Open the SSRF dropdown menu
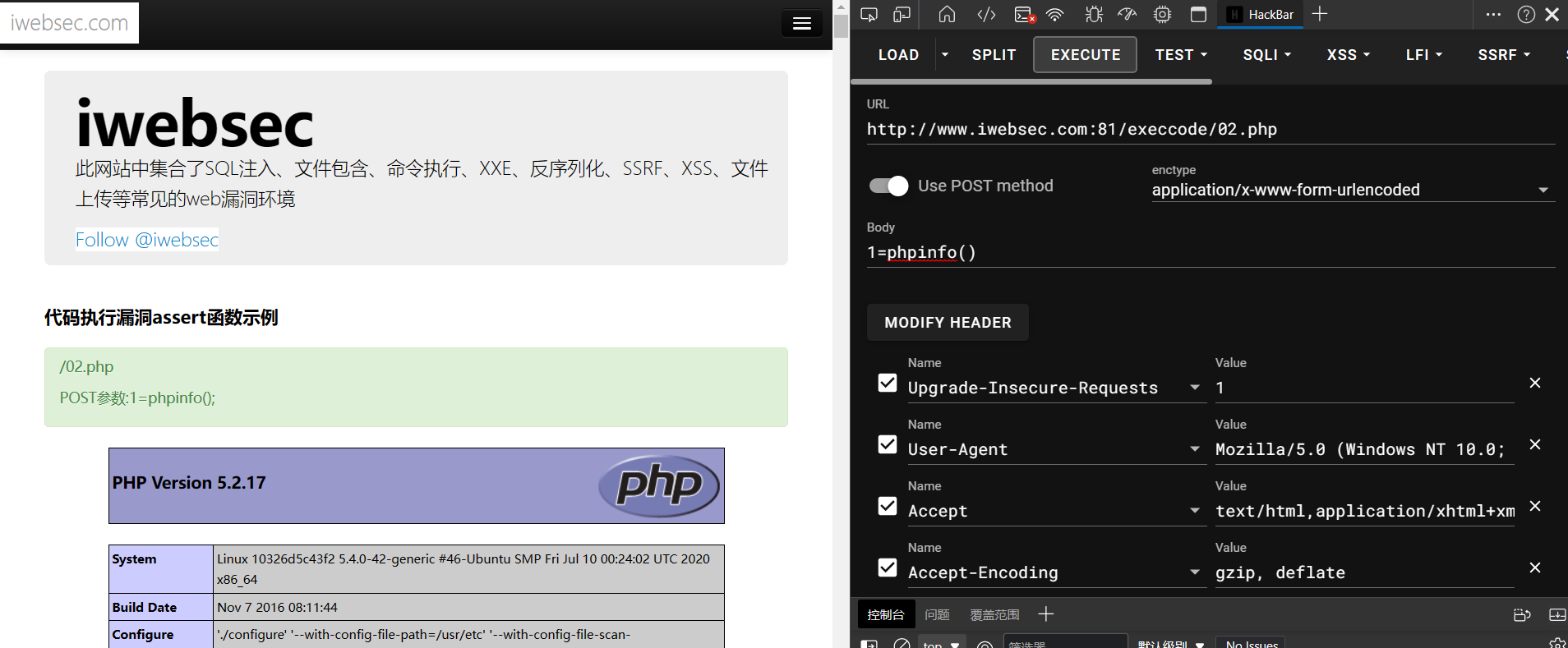This screenshot has width=1568, height=648. point(1504,54)
